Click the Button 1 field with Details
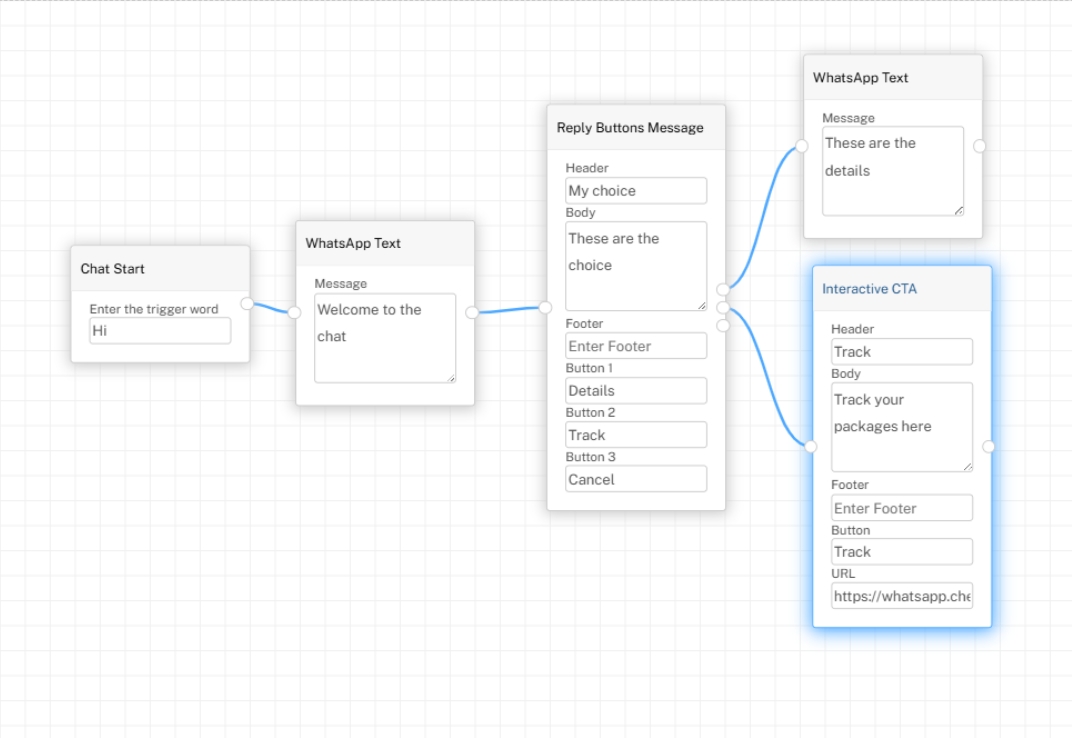Image resolution: width=1072 pixels, height=738 pixels. pos(635,391)
